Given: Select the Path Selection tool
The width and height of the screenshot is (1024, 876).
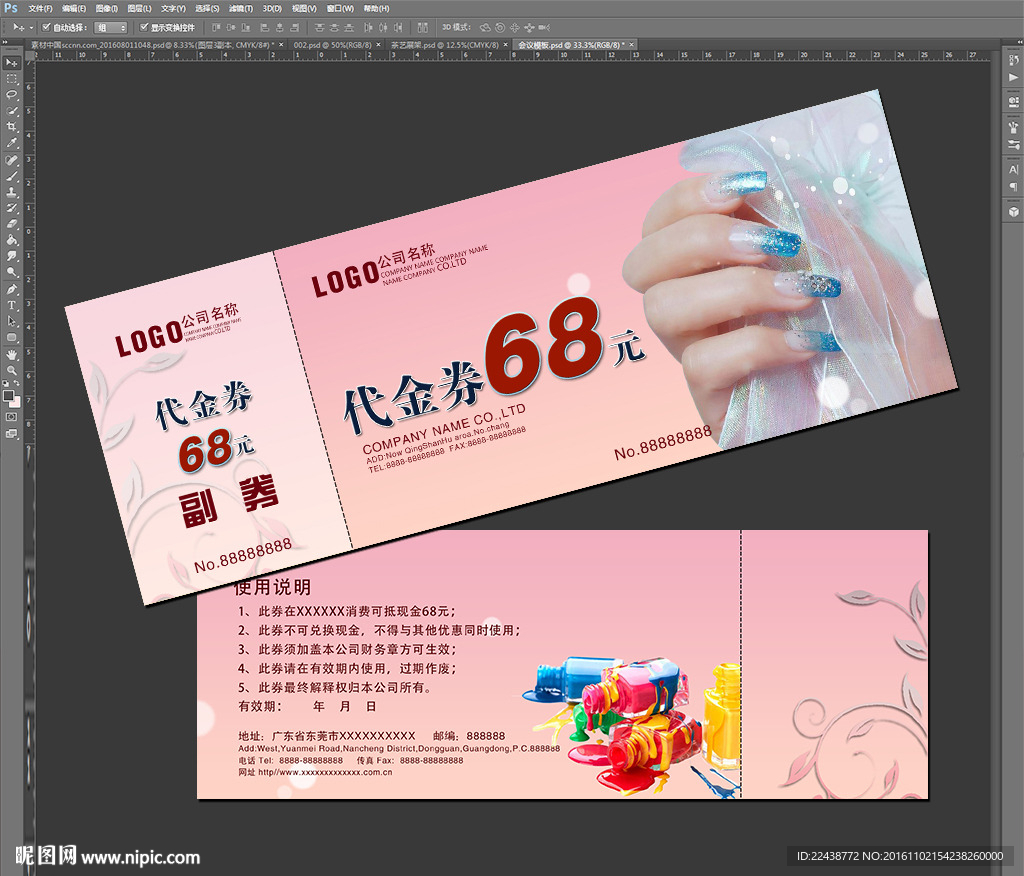Looking at the screenshot, I should (x=12, y=321).
